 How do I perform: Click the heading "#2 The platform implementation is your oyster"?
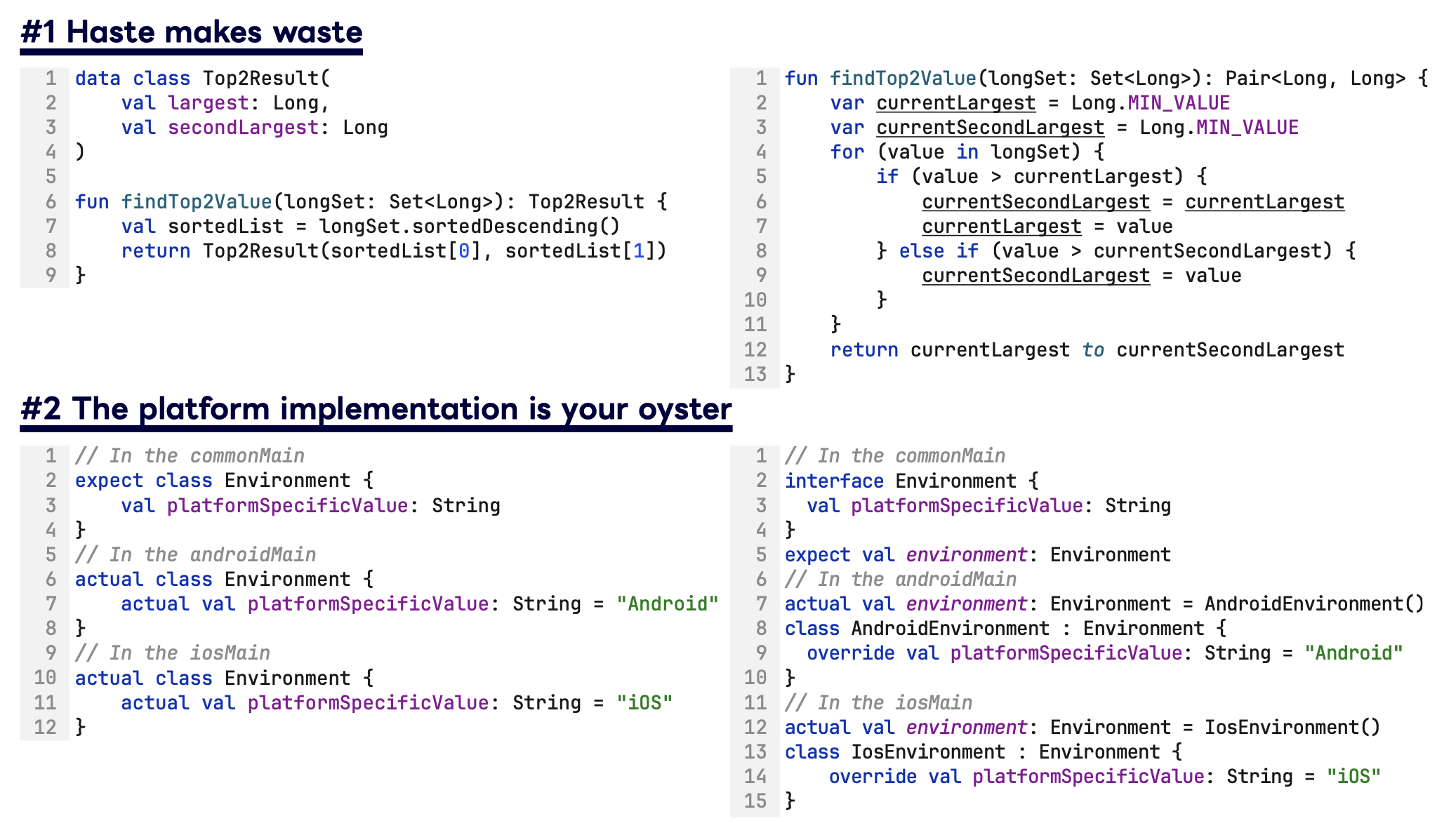point(376,408)
